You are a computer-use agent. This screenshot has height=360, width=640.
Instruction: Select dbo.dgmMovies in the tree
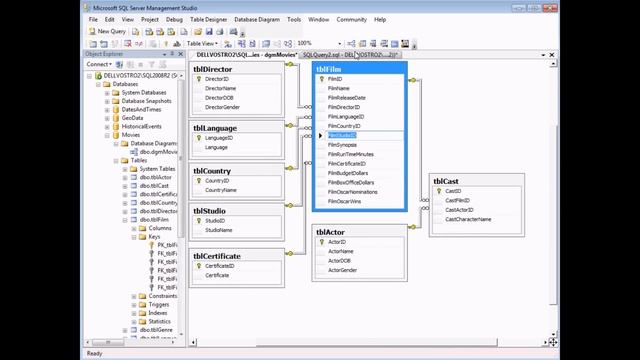pyautogui.click(x=158, y=152)
